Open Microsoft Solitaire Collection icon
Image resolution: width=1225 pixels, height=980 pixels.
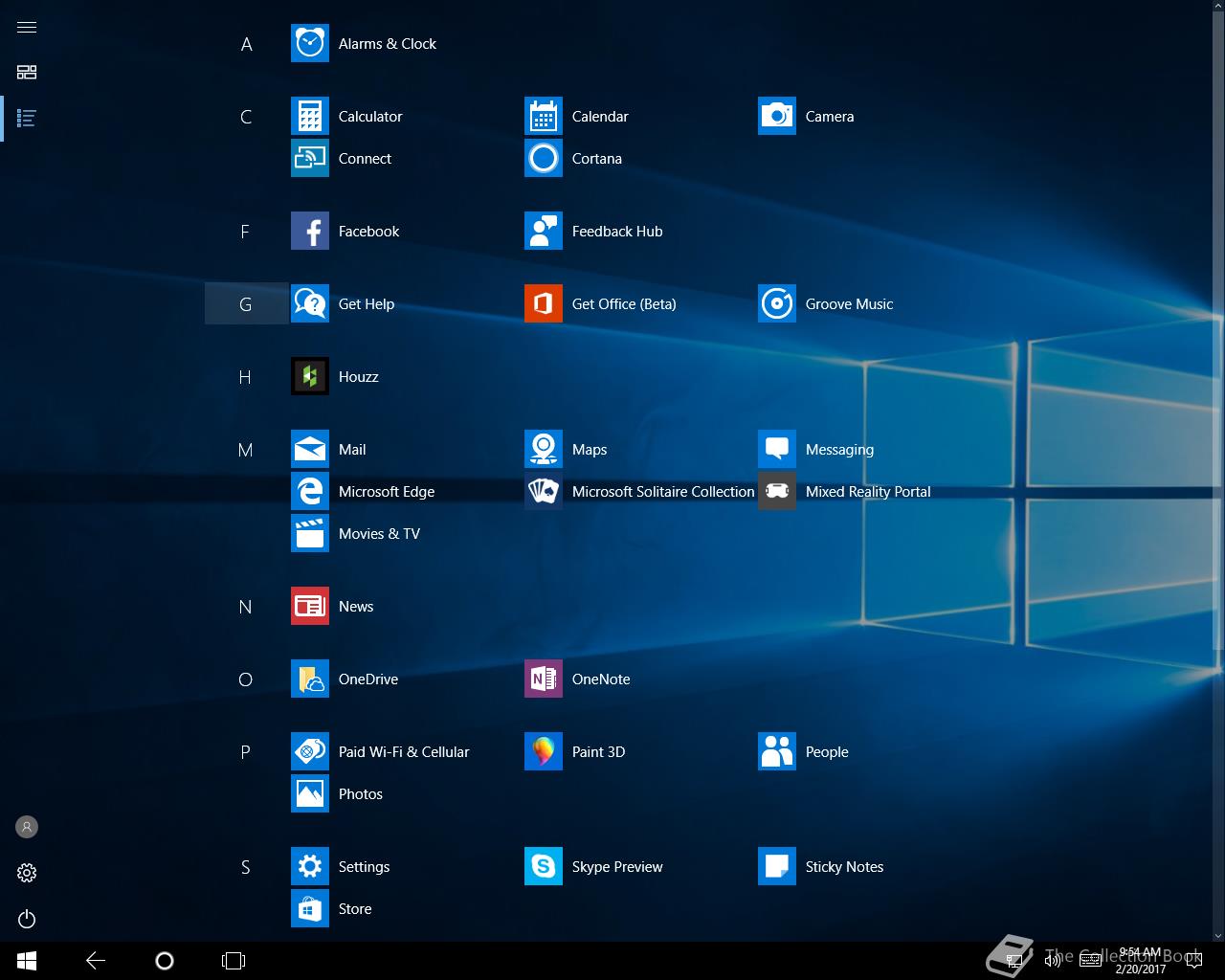[x=544, y=491]
